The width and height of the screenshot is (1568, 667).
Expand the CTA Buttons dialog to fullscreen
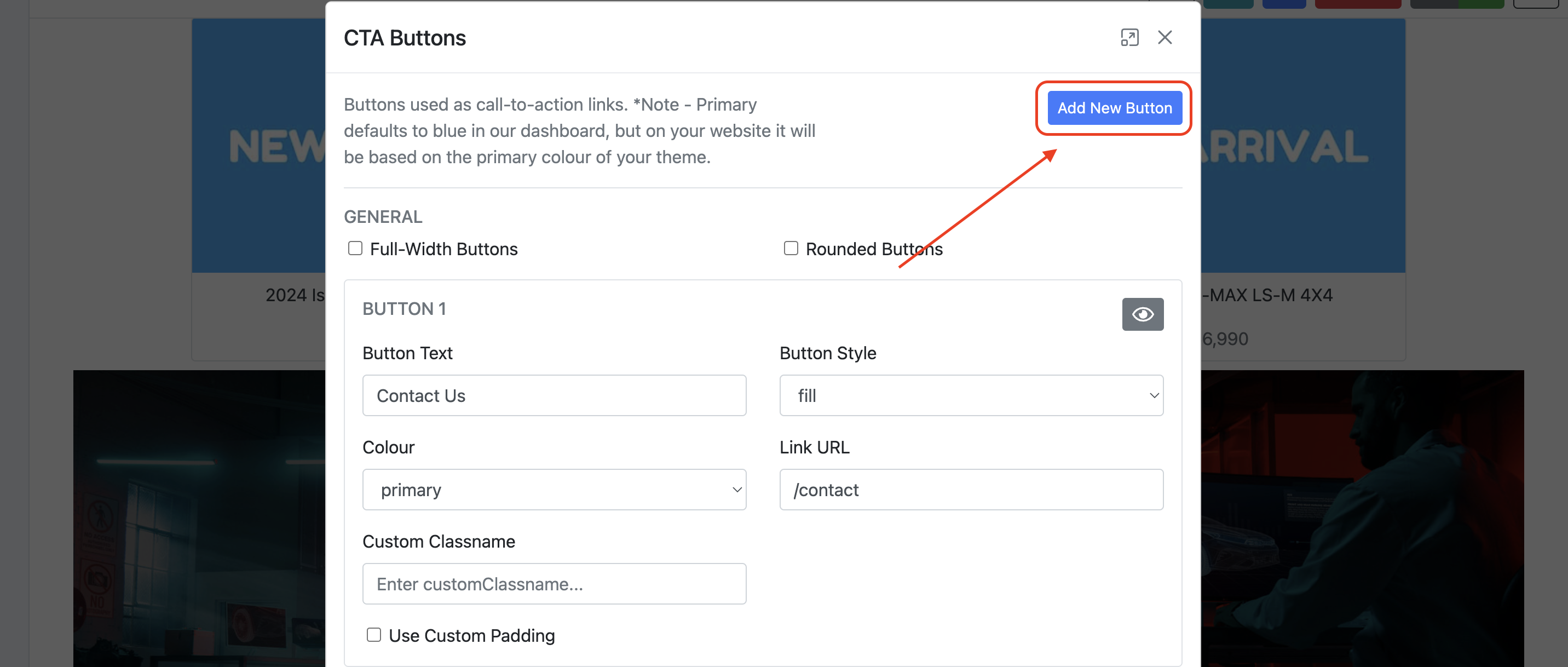click(x=1129, y=38)
